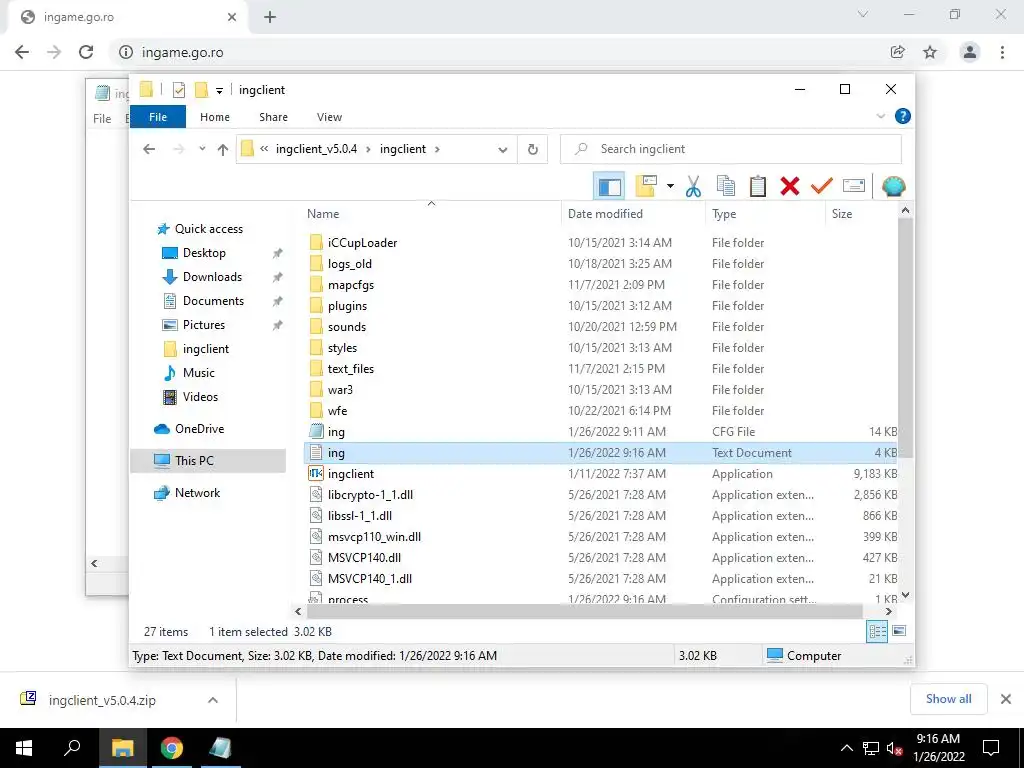The width and height of the screenshot is (1024, 768).
Task: Switch to details view layout button
Action: click(x=877, y=631)
